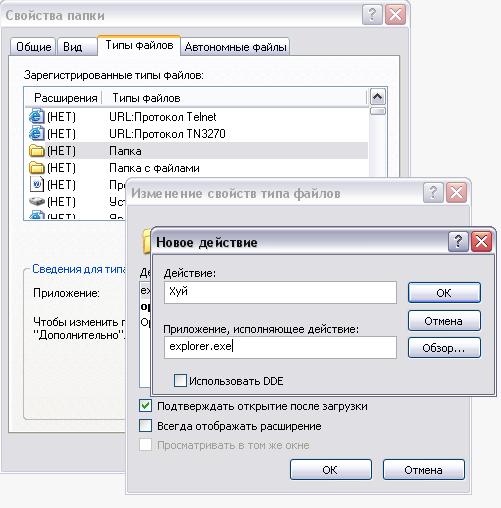
Task: Close the Новое действие dialog
Action: point(482,242)
